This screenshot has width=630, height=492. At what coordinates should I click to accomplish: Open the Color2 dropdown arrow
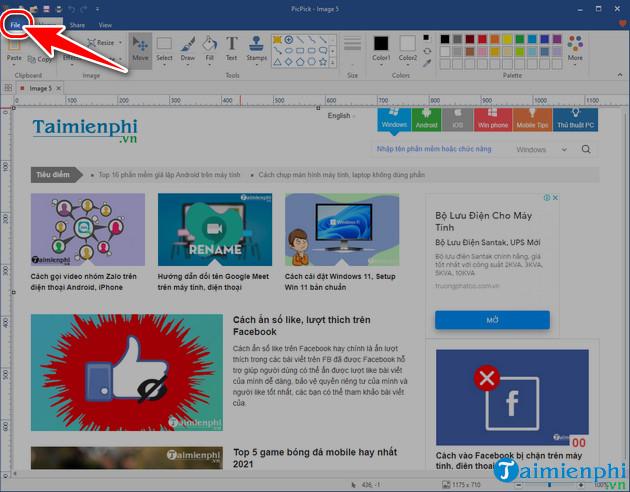pos(407,65)
